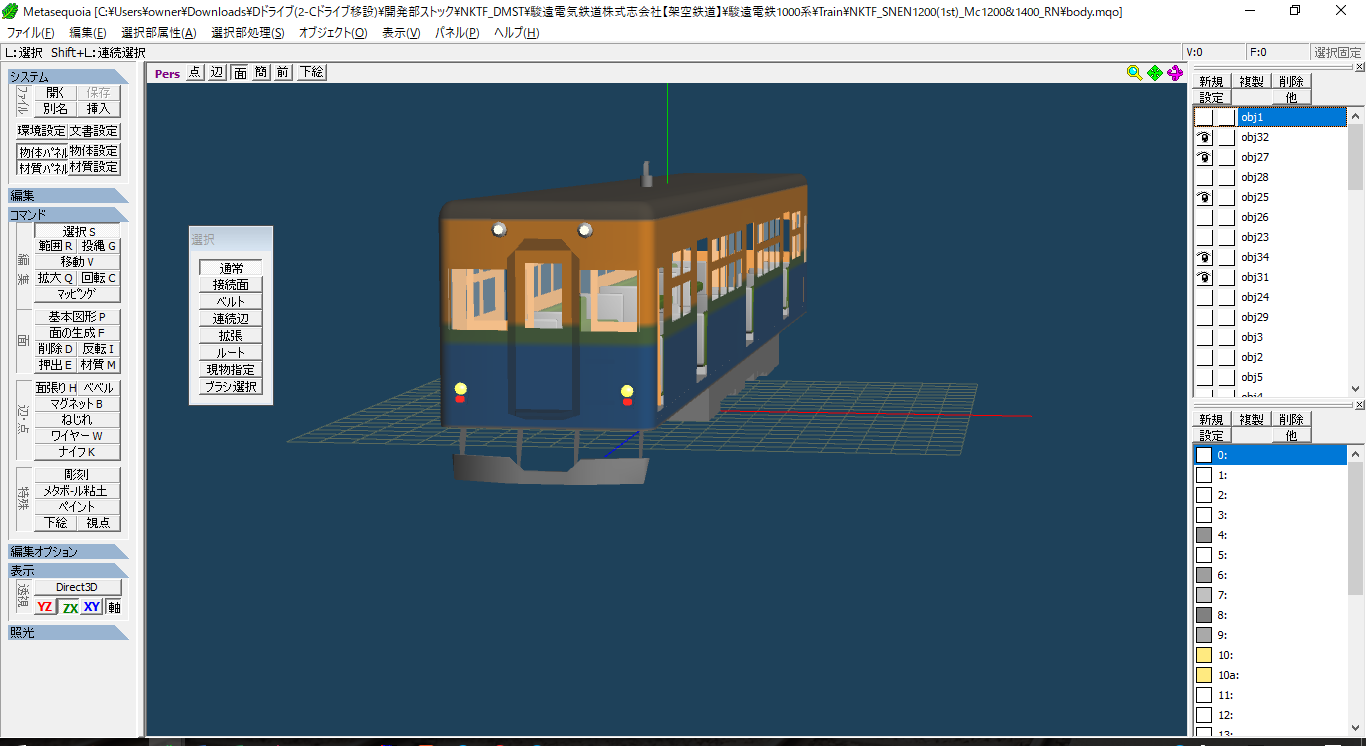Click material list scrollbar down arrow

1356,727
